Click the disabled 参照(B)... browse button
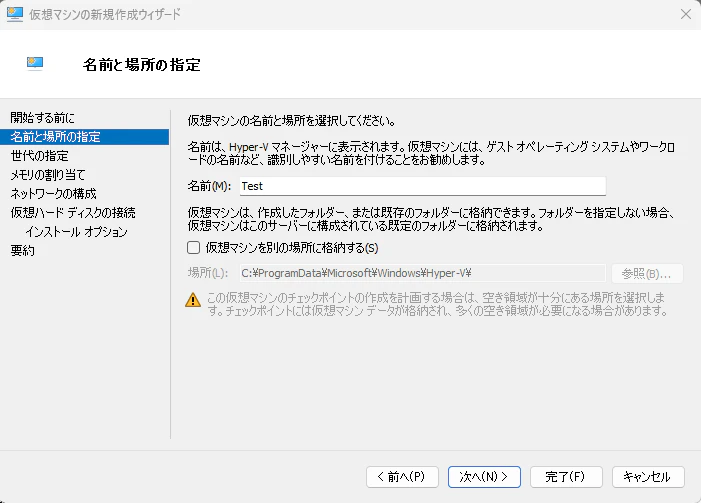The width and height of the screenshot is (701, 503). pyautogui.click(x=647, y=274)
